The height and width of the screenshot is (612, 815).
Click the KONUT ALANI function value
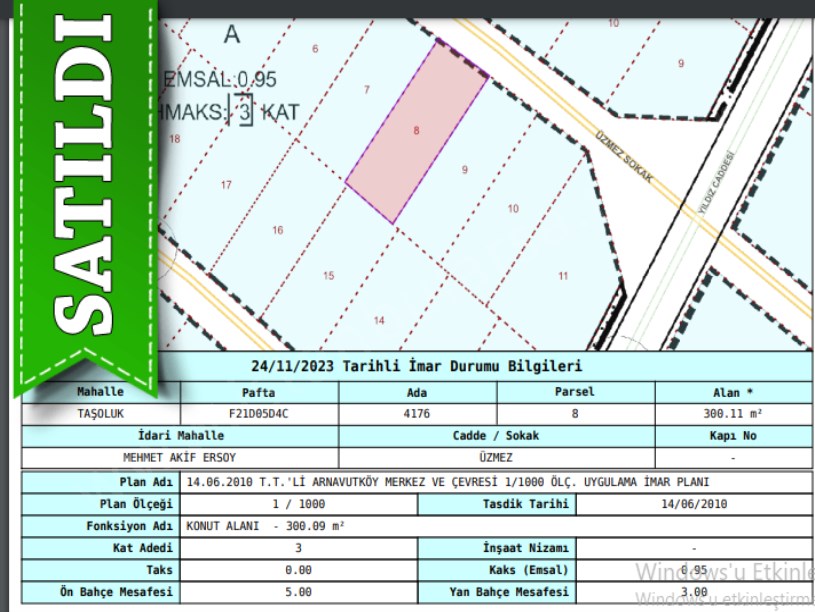pyautogui.click(x=265, y=525)
